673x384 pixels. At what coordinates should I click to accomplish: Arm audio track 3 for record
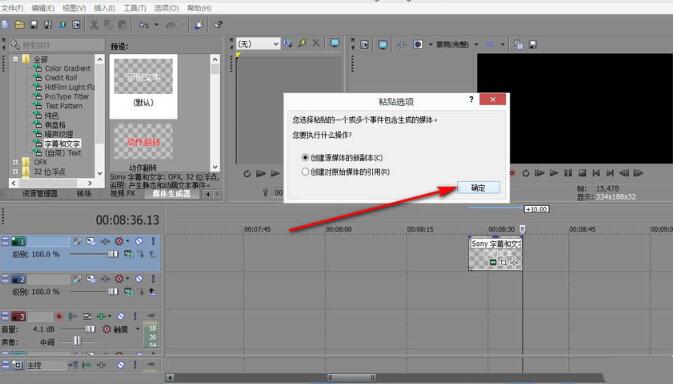[59, 317]
